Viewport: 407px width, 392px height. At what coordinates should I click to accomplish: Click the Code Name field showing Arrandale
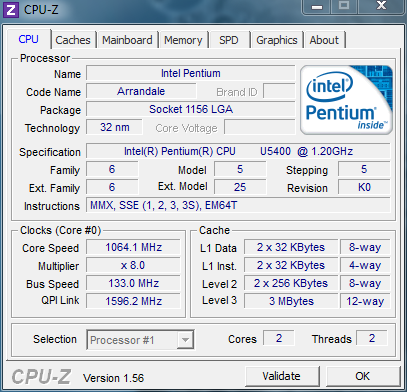tap(141, 91)
